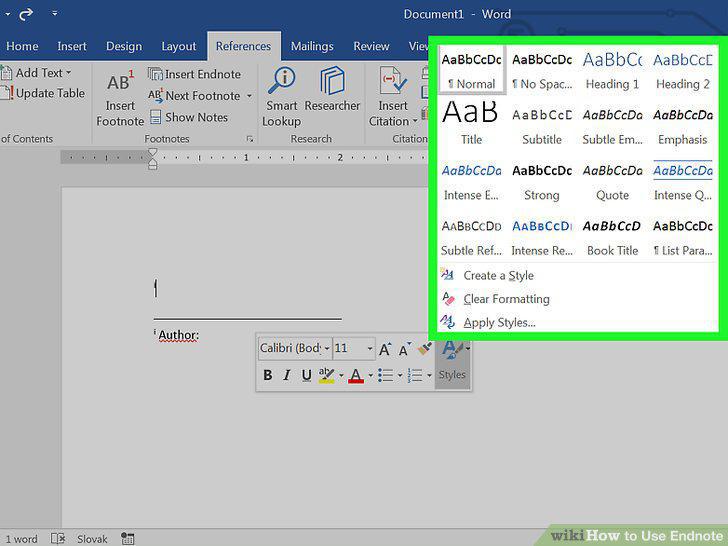
Task: Click Grow Font icon in mini toolbar
Action: [x=385, y=349]
